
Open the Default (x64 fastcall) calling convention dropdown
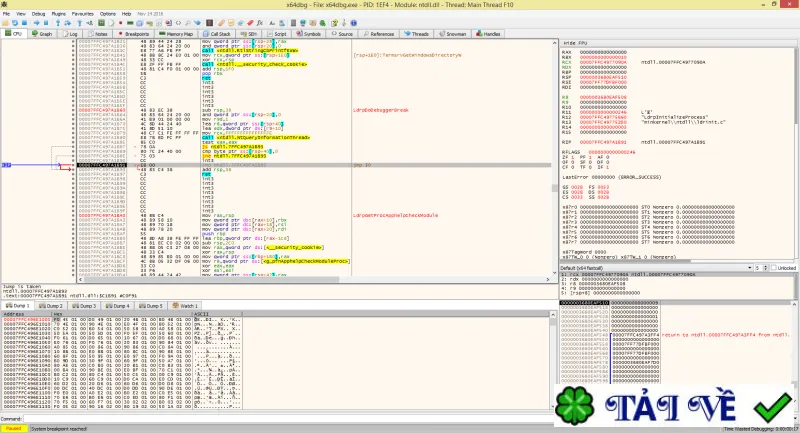tap(656, 268)
